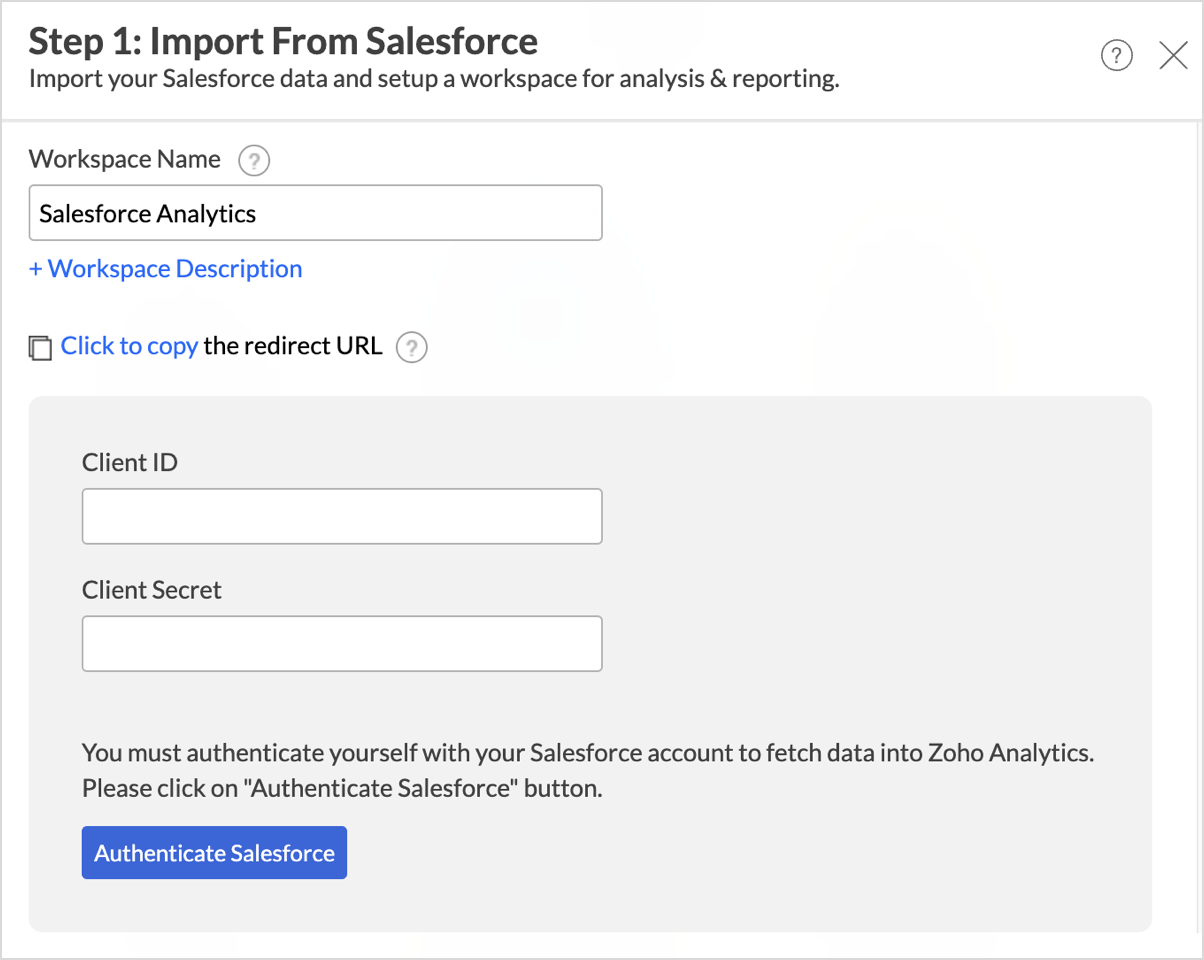Click help icon next to redirect URL
This screenshot has height=960, width=1204.
(x=412, y=347)
